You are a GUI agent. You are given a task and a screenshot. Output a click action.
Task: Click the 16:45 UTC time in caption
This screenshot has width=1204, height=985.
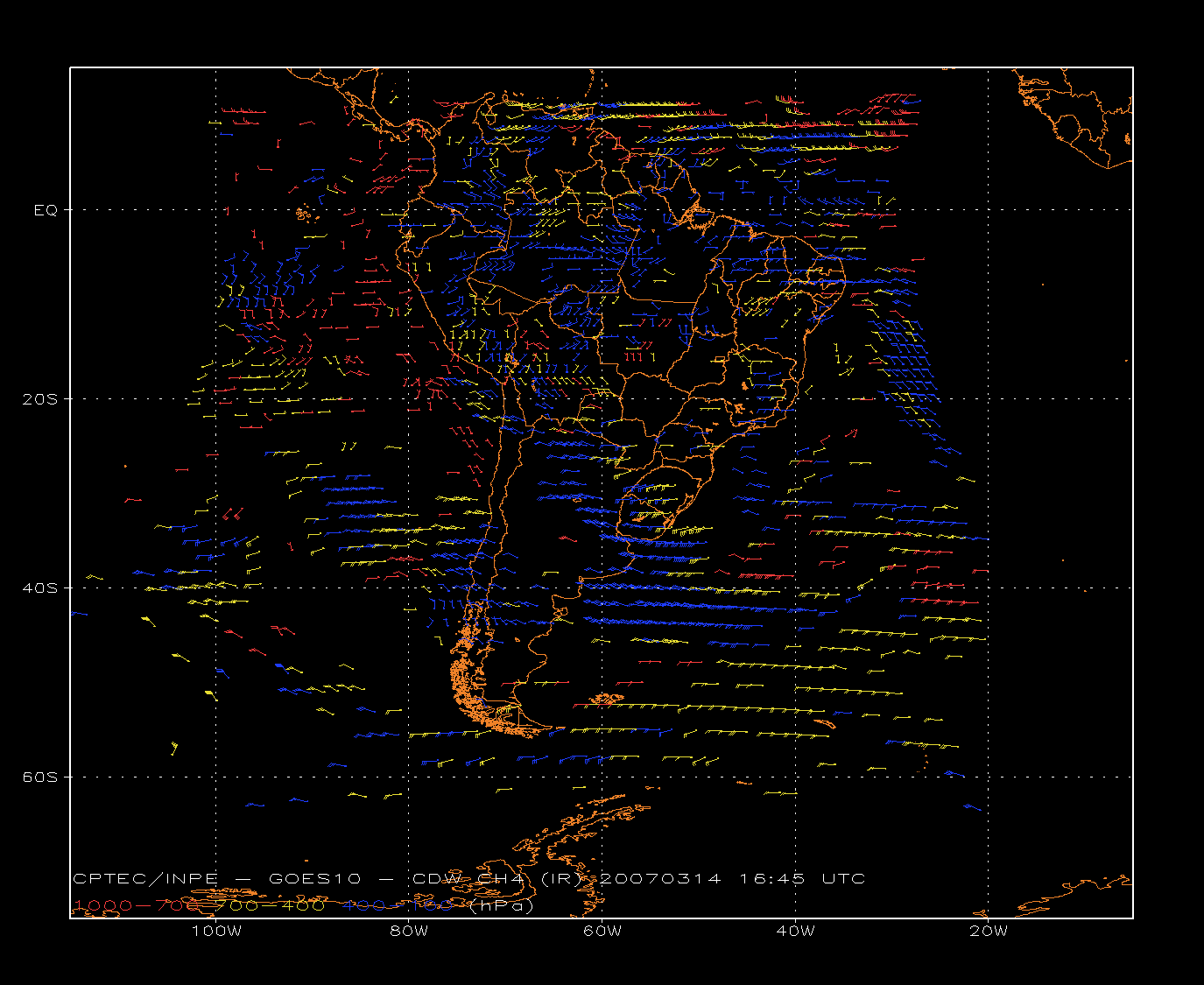pos(803,878)
